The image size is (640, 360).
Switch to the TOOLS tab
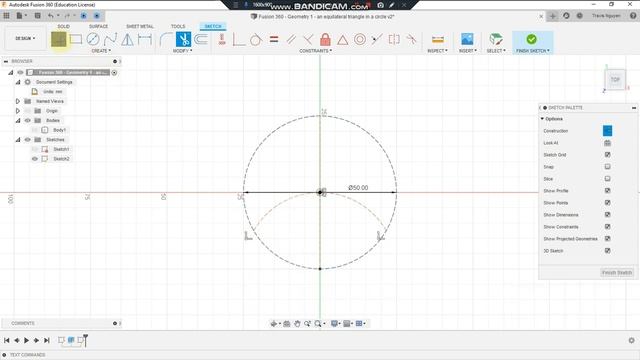pyautogui.click(x=178, y=26)
